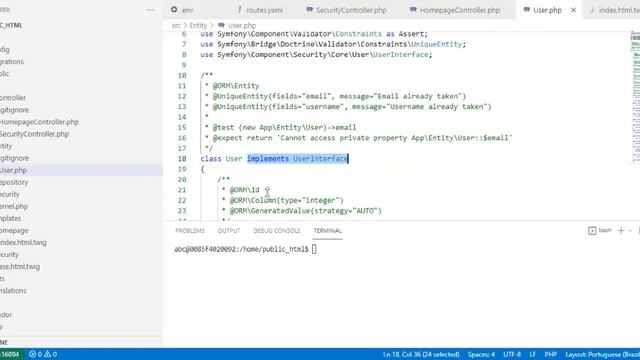Select the TERMINAL panel tab
640x360 pixels.
pos(327,231)
